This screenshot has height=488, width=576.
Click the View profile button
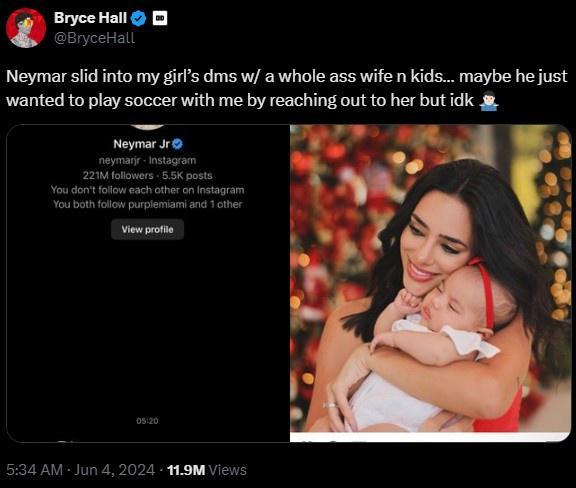tap(147, 229)
